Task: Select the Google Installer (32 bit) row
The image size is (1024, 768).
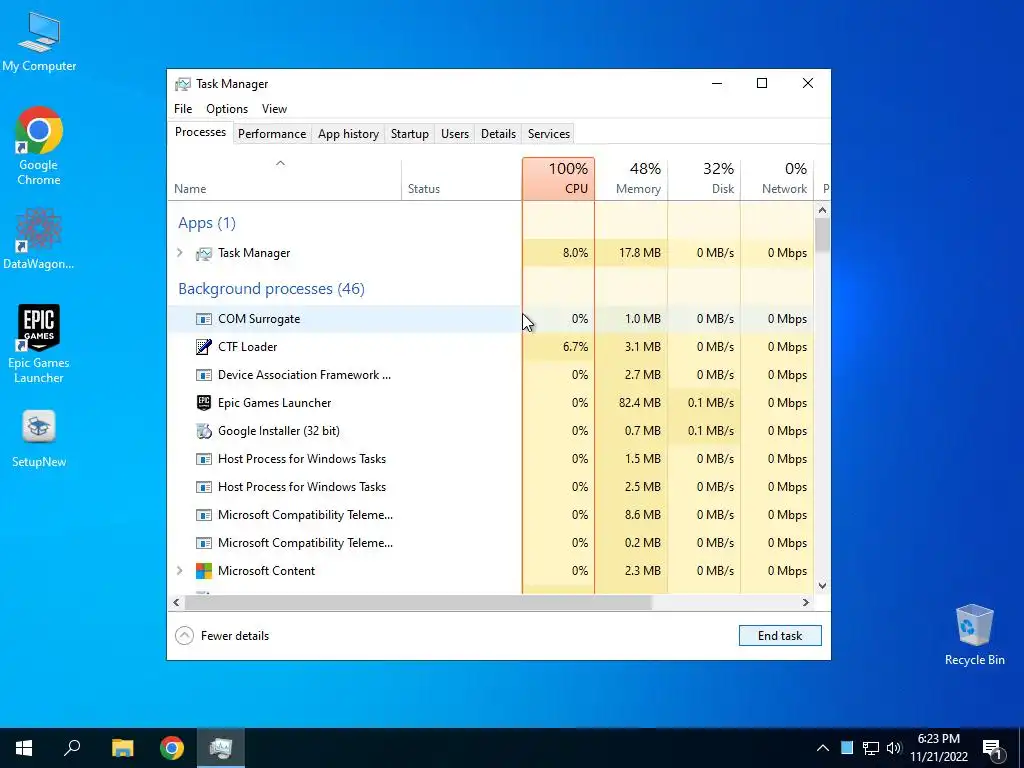Action: tap(491, 431)
